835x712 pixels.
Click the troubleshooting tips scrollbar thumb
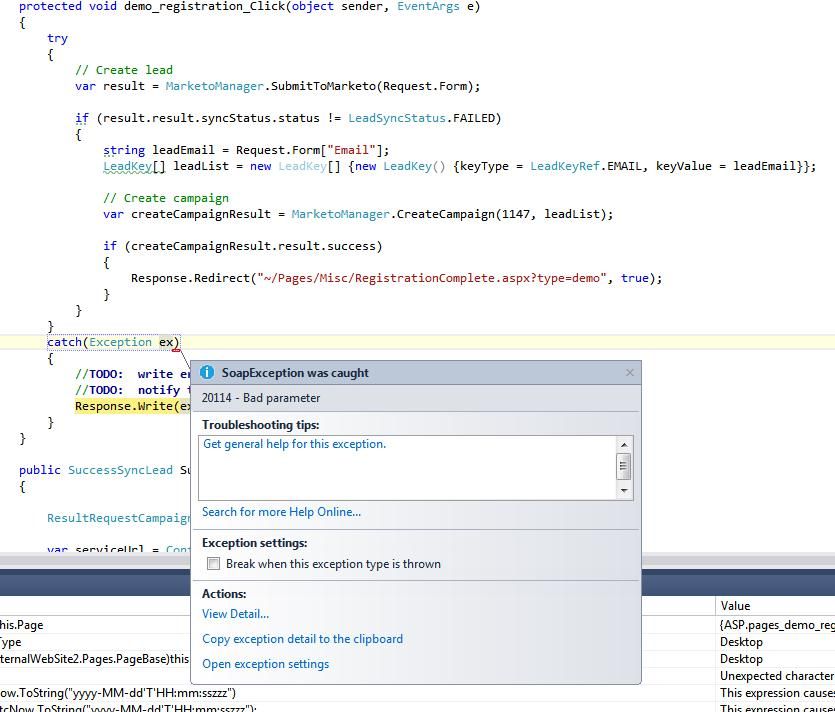pos(624,467)
